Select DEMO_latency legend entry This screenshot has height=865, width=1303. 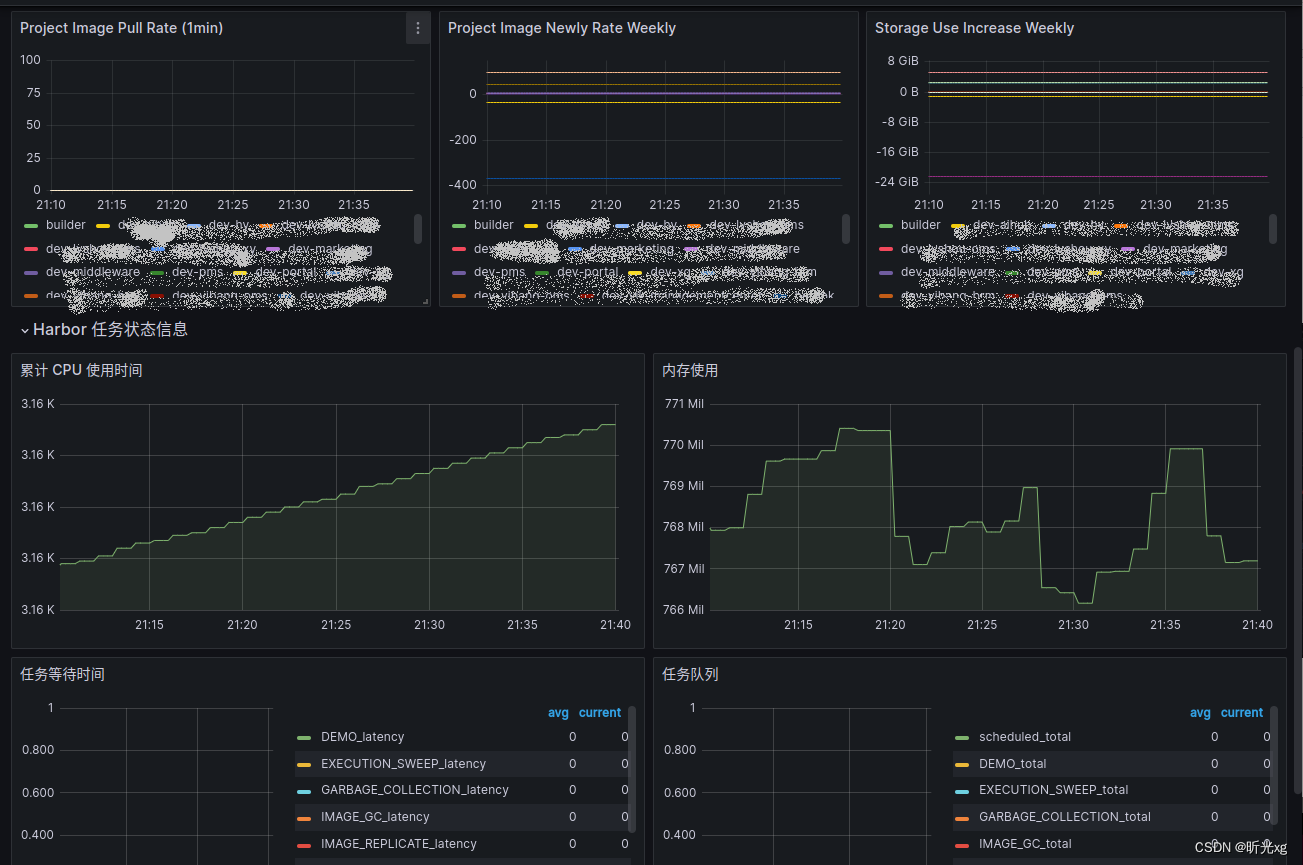click(363, 737)
